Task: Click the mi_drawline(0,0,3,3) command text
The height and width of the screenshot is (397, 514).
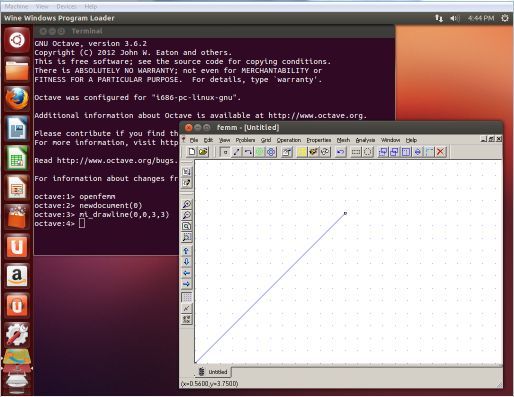Action: point(124,215)
